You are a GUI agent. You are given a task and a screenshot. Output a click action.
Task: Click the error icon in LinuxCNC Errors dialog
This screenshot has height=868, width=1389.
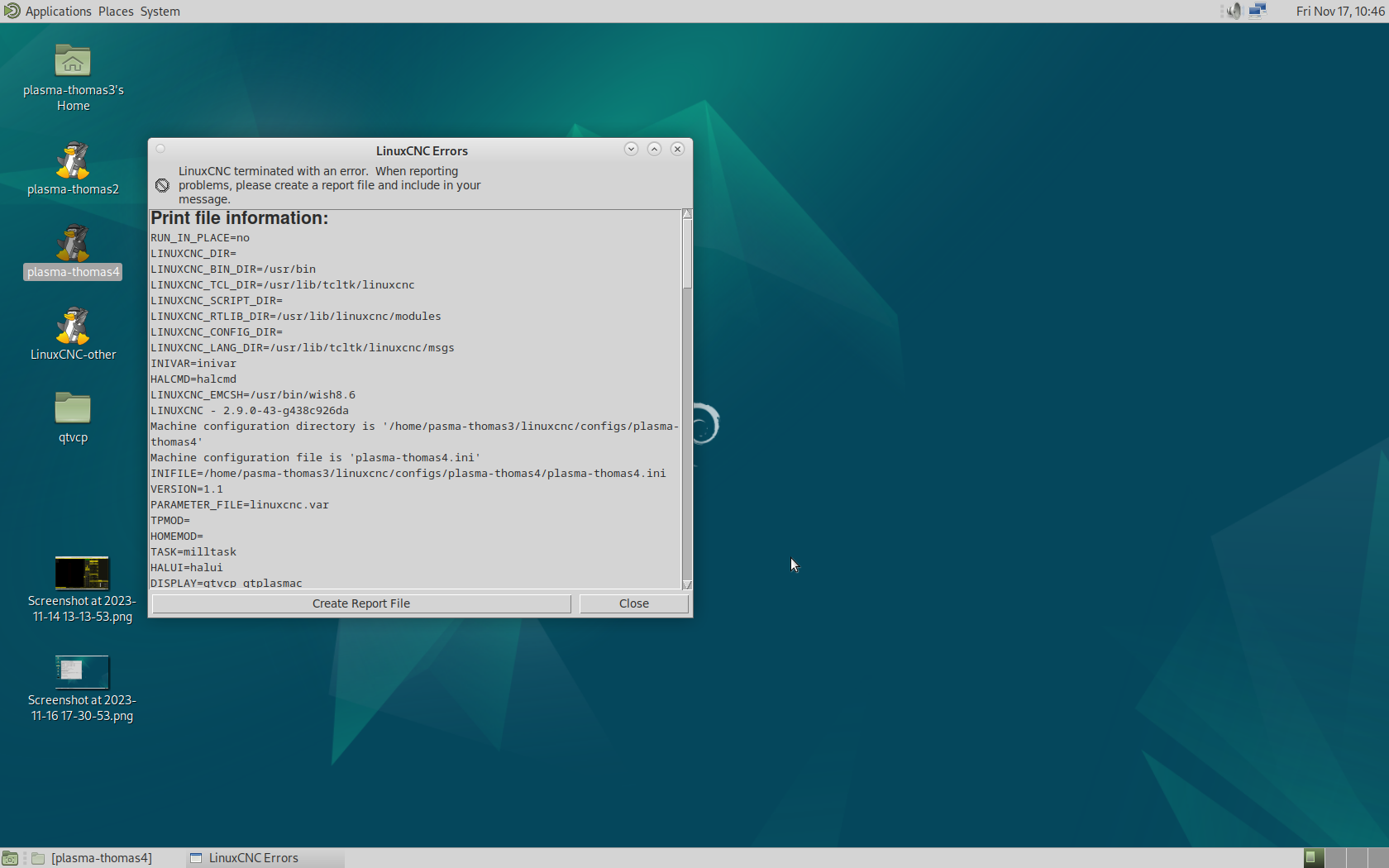[162, 185]
